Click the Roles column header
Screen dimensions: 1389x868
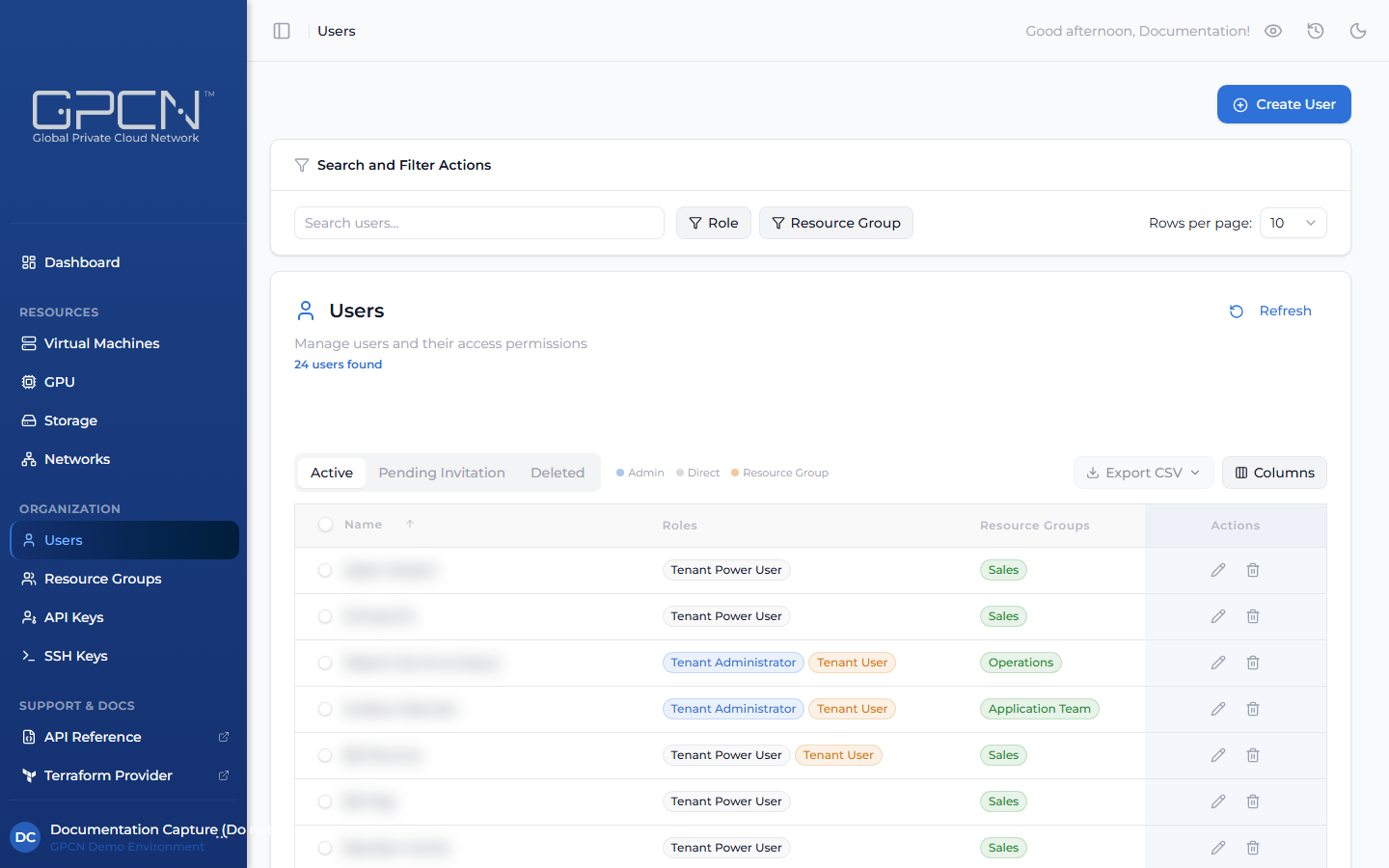pyautogui.click(x=679, y=526)
